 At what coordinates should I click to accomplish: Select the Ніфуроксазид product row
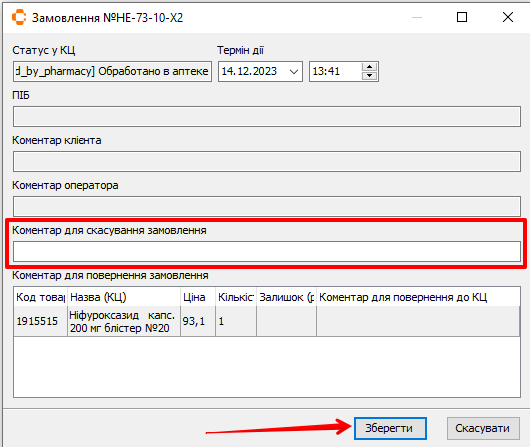pos(267,321)
